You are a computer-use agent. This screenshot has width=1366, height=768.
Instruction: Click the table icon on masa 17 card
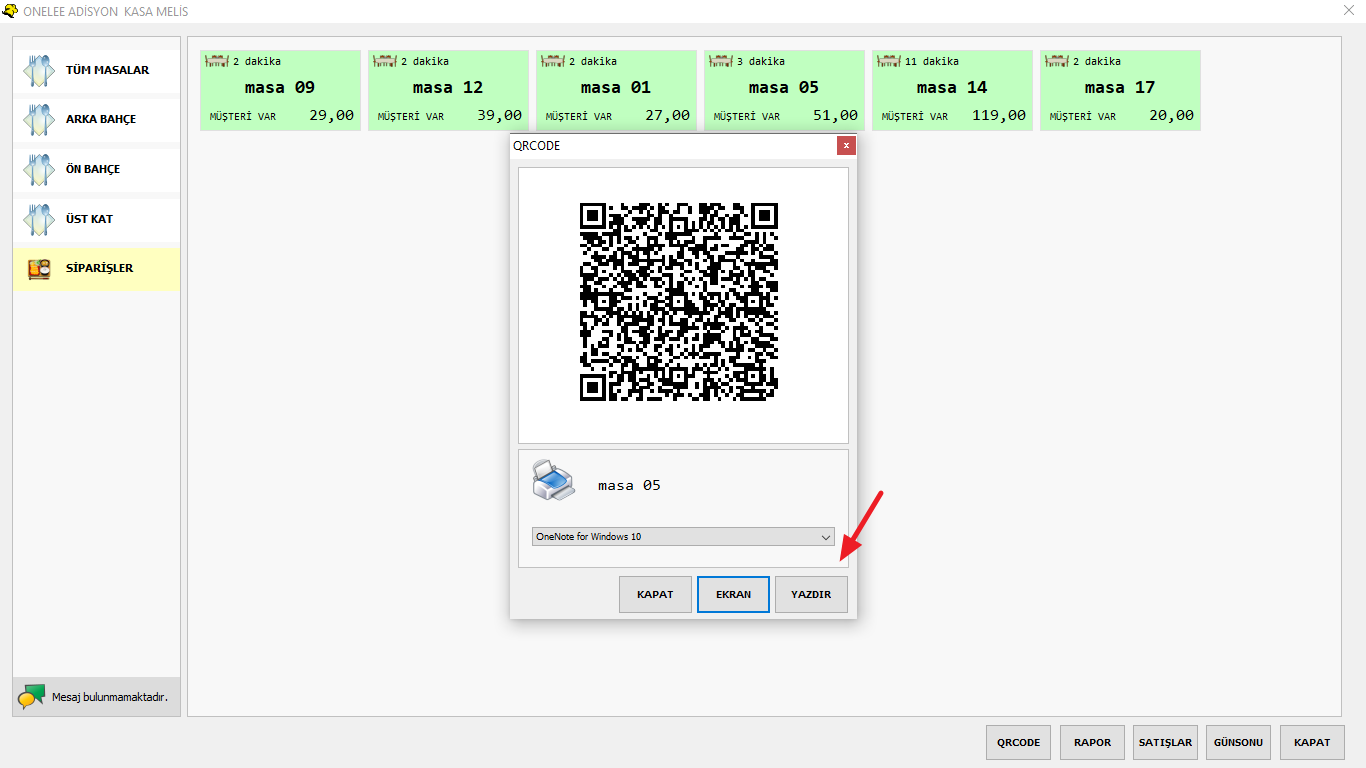(x=1058, y=62)
